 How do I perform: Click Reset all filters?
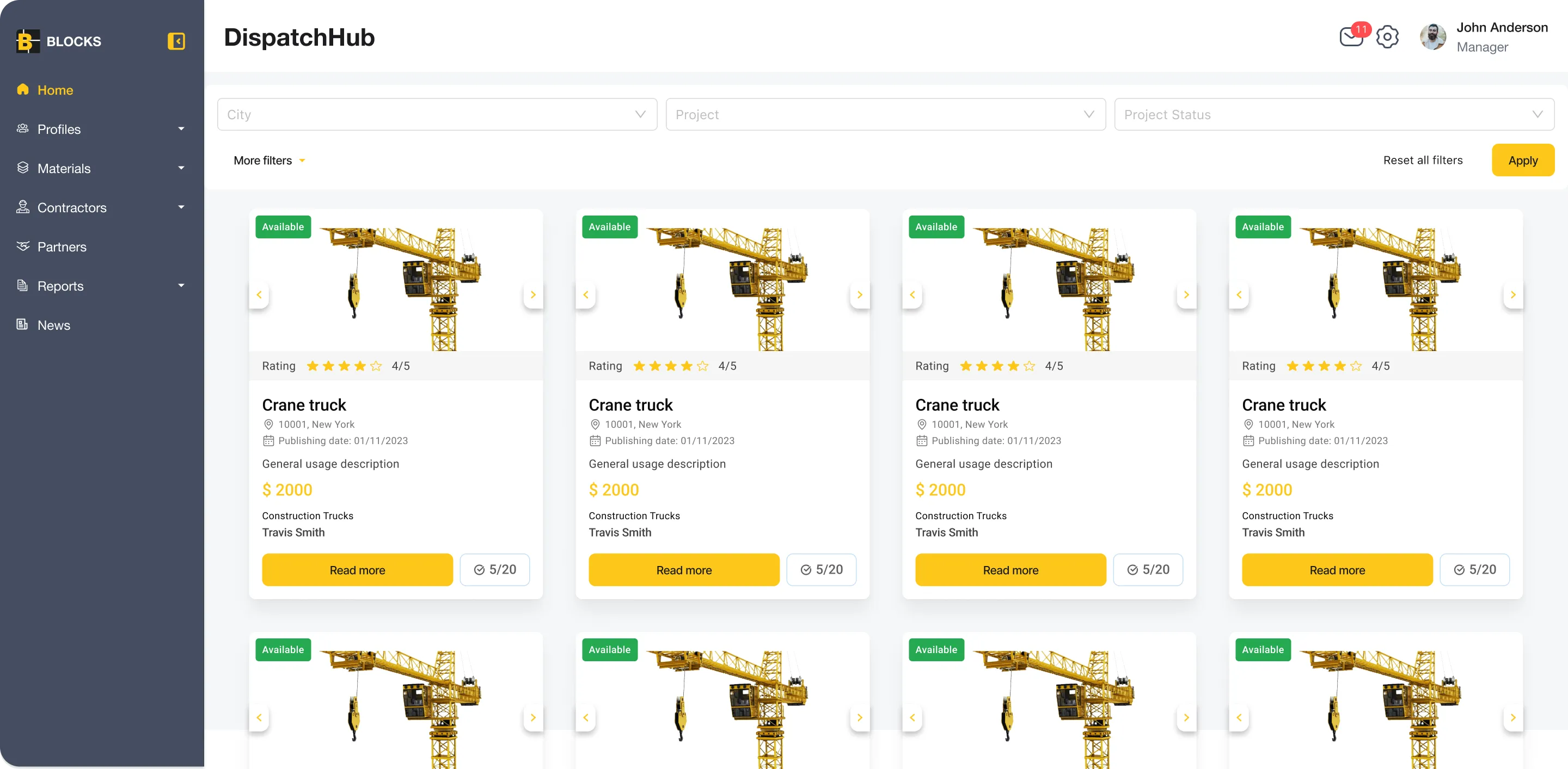pyautogui.click(x=1423, y=160)
